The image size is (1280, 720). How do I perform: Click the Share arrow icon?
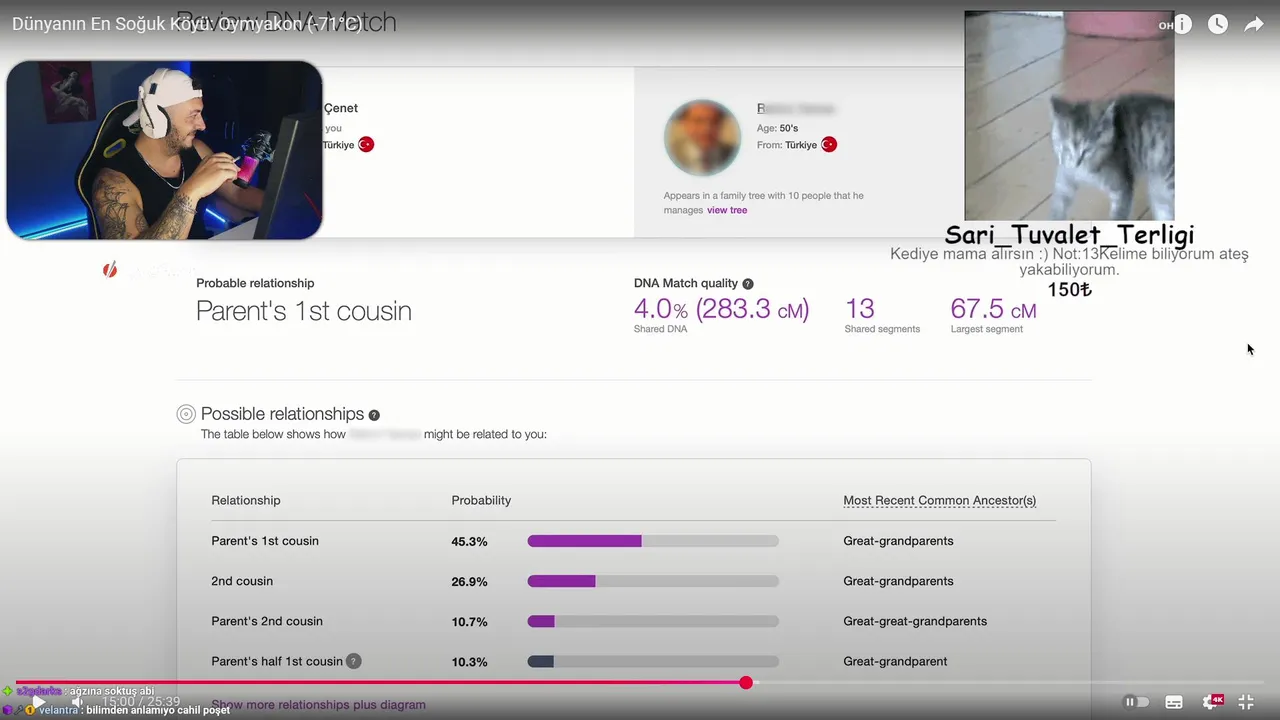tap(1253, 24)
